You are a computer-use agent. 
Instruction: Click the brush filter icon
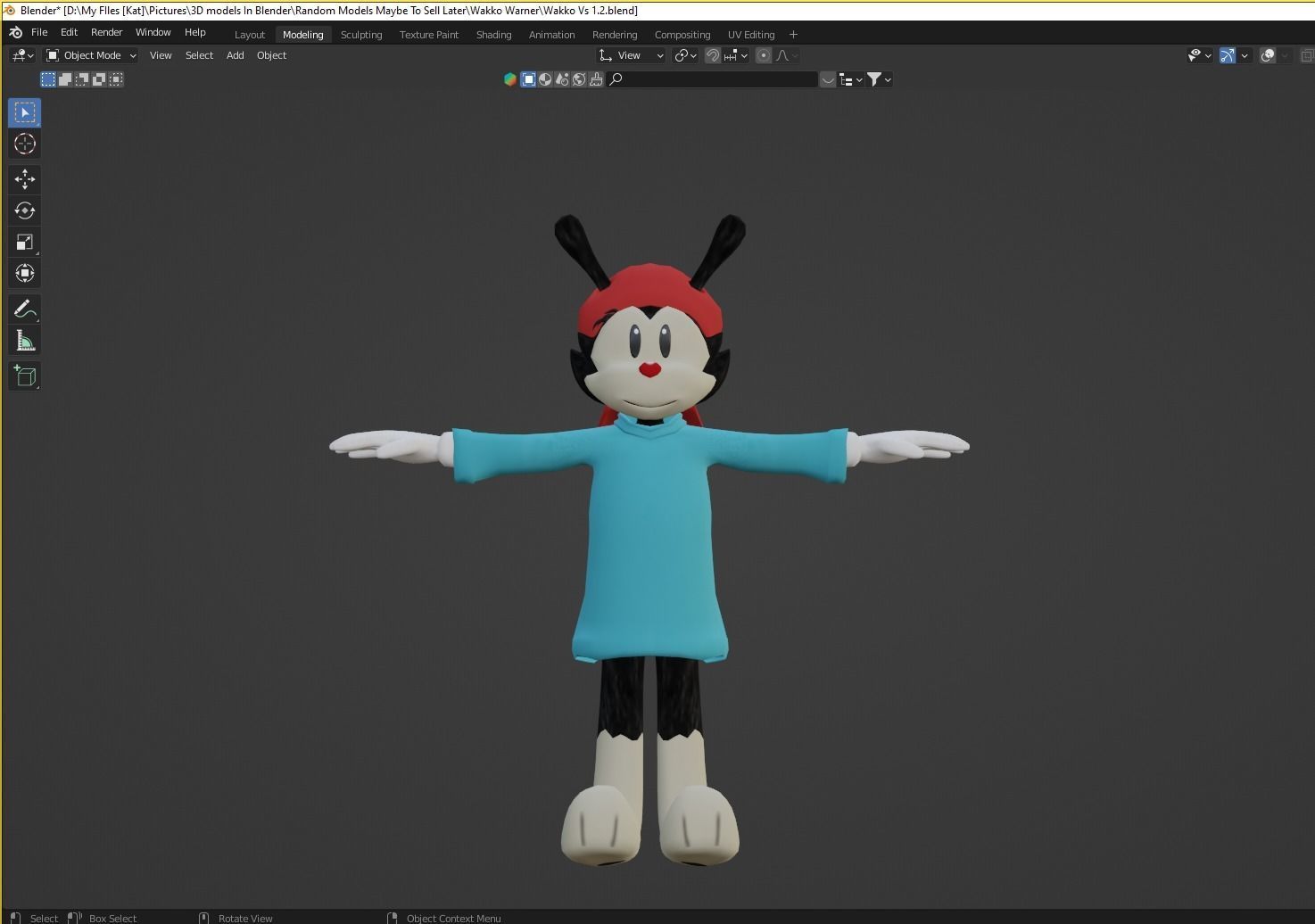(x=596, y=79)
